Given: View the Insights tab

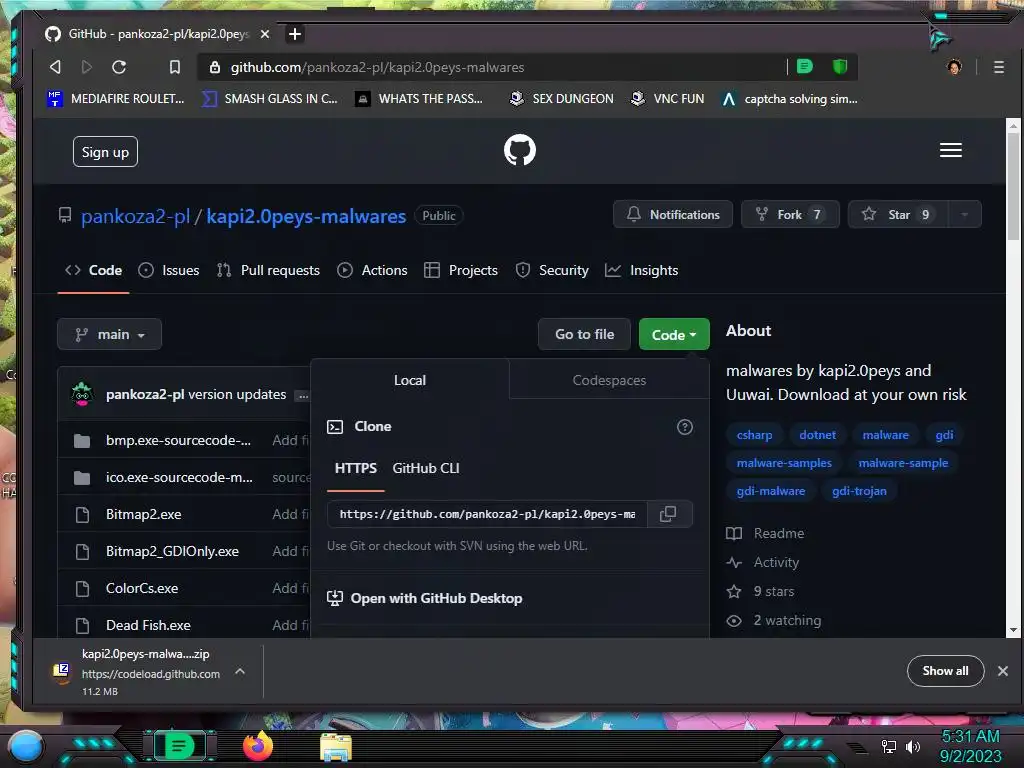Looking at the screenshot, I should pyautogui.click(x=642, y=270).
